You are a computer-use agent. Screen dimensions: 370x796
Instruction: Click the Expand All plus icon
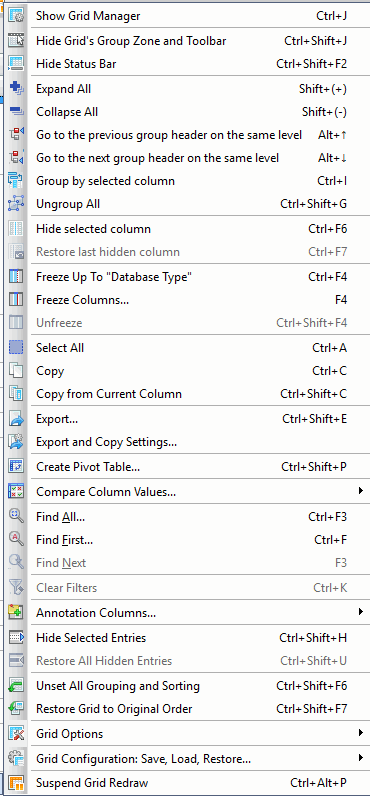tap(16, 89)
